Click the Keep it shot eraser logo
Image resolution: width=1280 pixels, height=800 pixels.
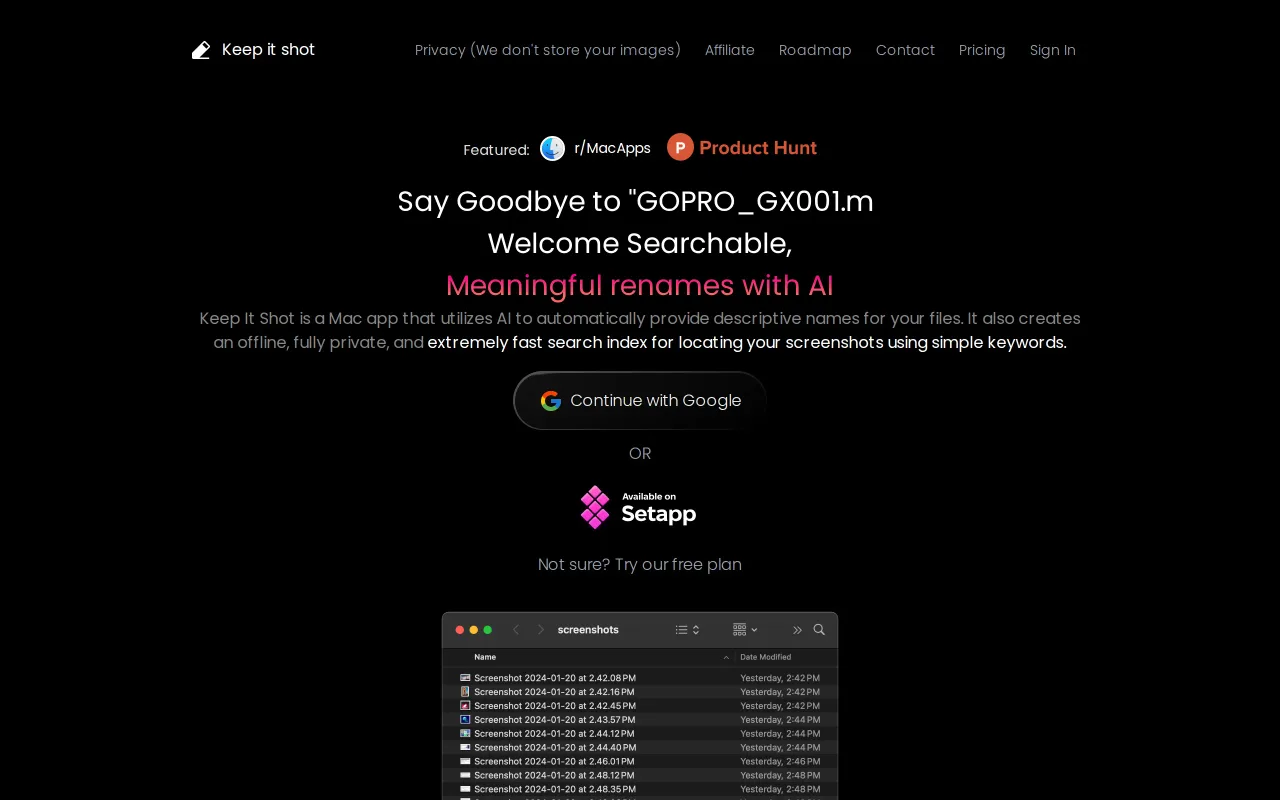click(201, 50)
